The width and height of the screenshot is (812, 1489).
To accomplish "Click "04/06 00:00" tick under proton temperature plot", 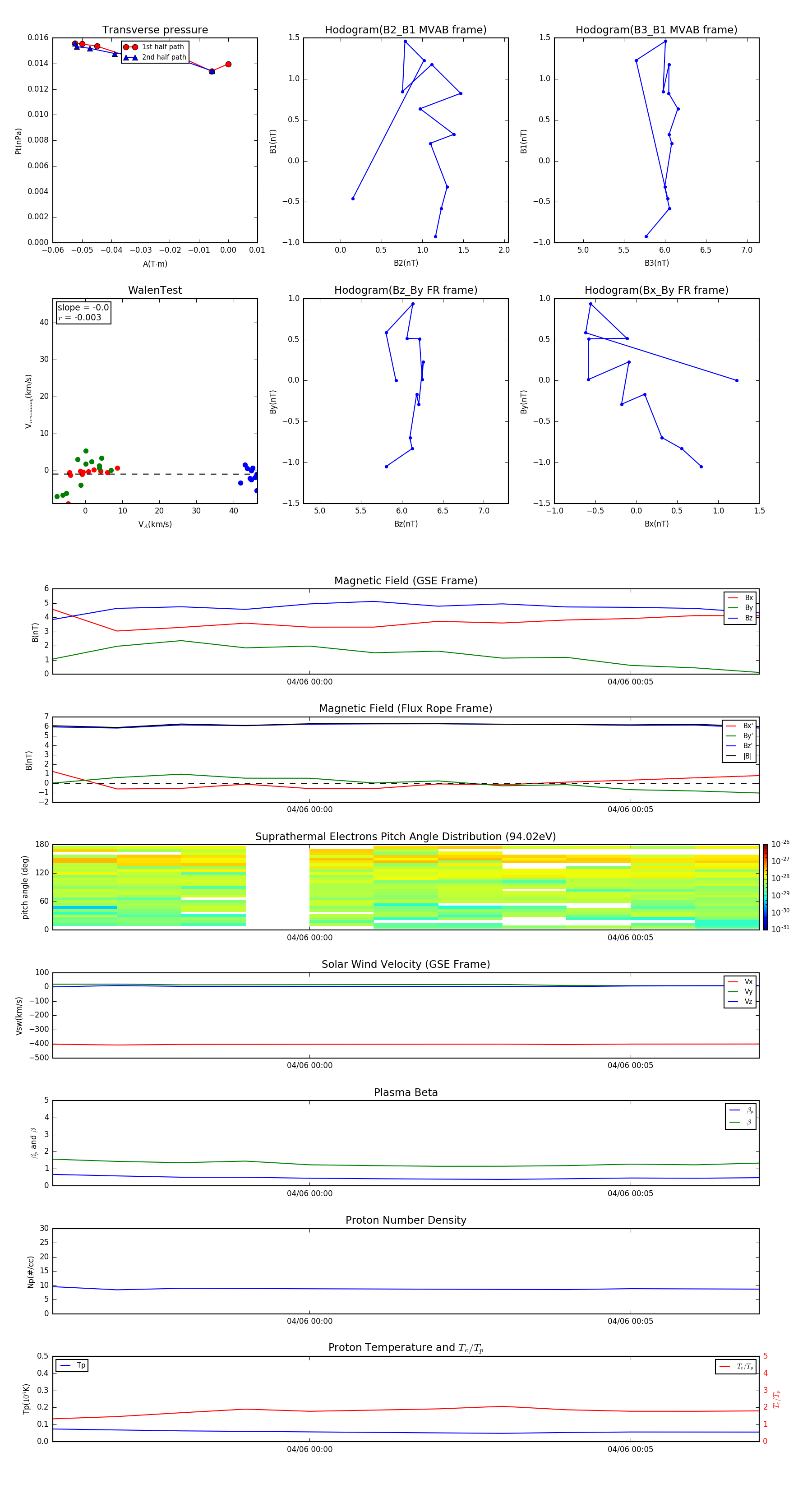I will point(310,1449).
